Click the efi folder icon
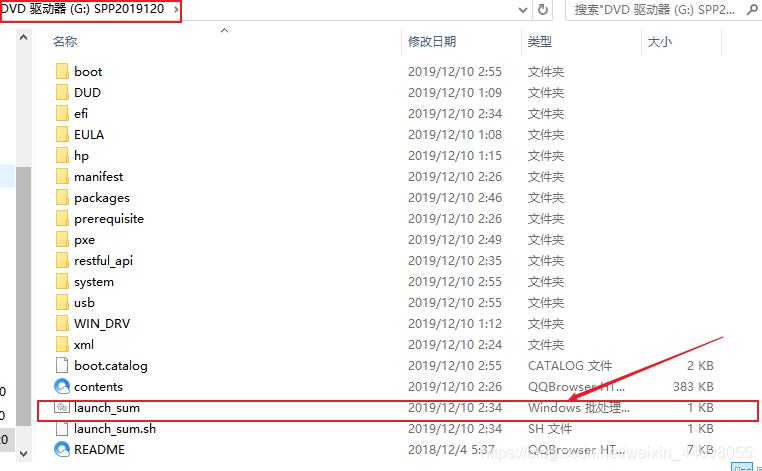This screenshot has height=471, width=762. tap(62, 113)
